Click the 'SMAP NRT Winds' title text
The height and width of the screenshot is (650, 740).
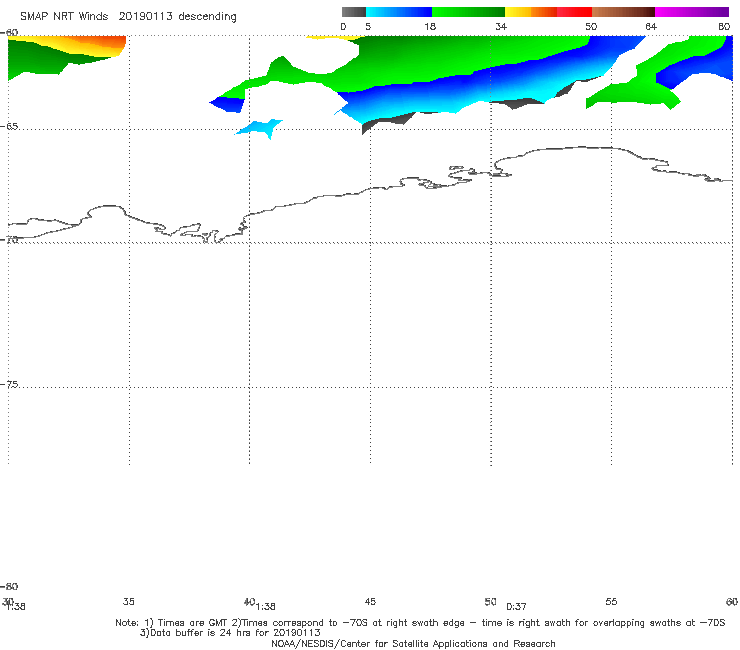(x=64, y=16)
